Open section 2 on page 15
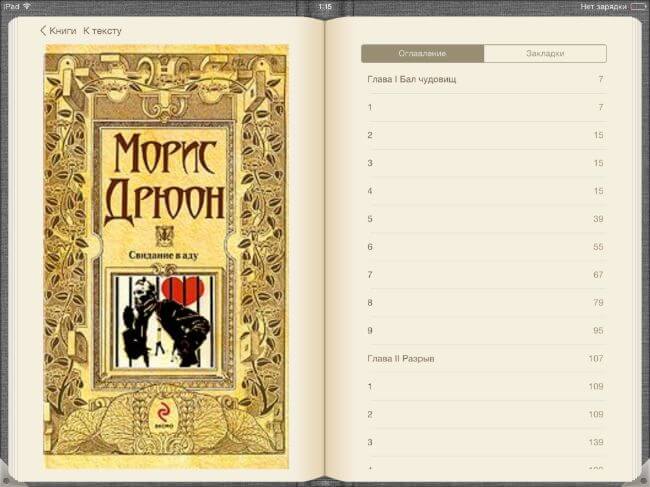Screen dimensions: 650x487 pyautogui.click(x=485, y=135)
